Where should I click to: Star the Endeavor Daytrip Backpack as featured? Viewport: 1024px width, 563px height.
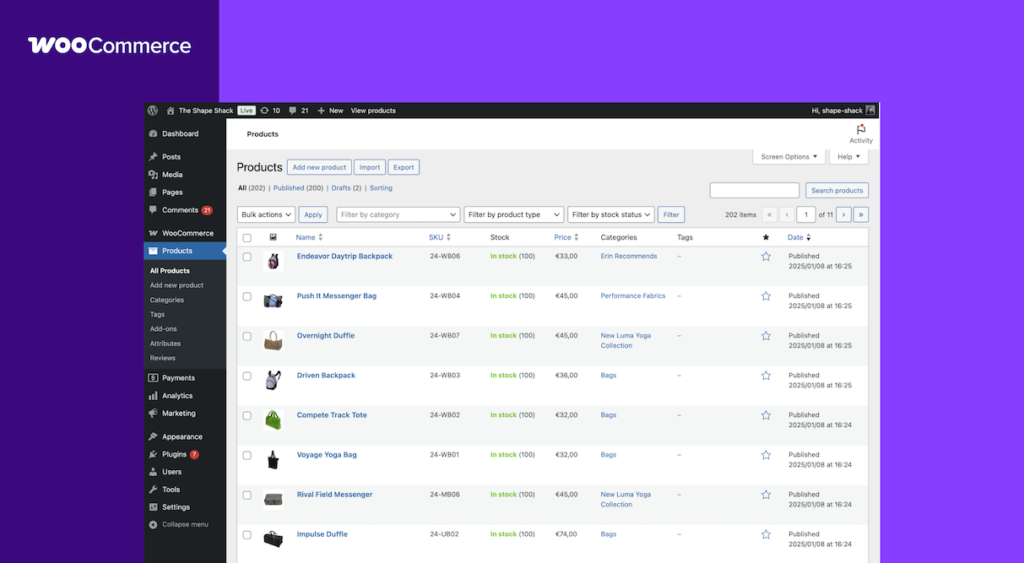(766, 257)
